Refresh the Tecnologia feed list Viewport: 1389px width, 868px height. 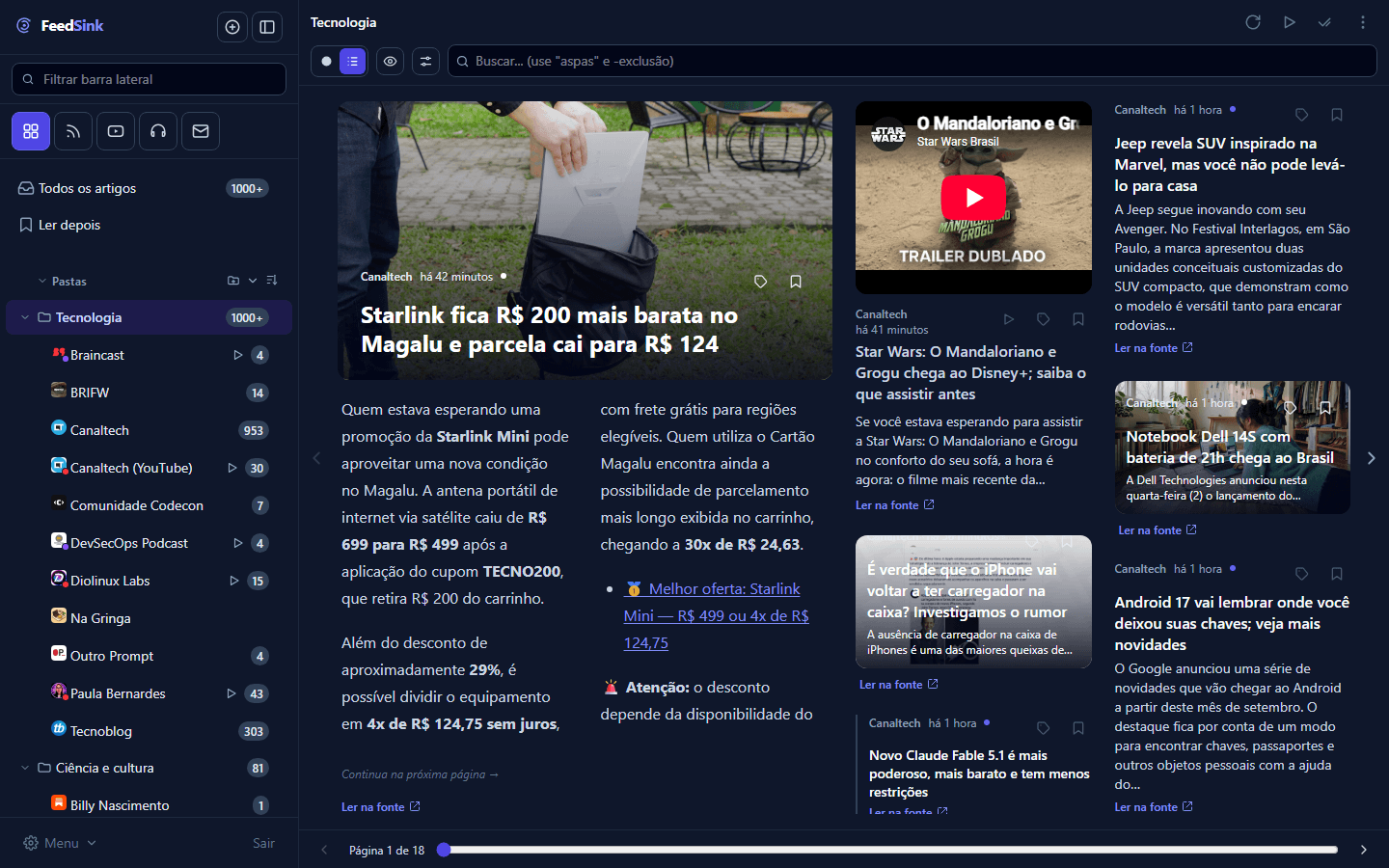(1253, 22)
